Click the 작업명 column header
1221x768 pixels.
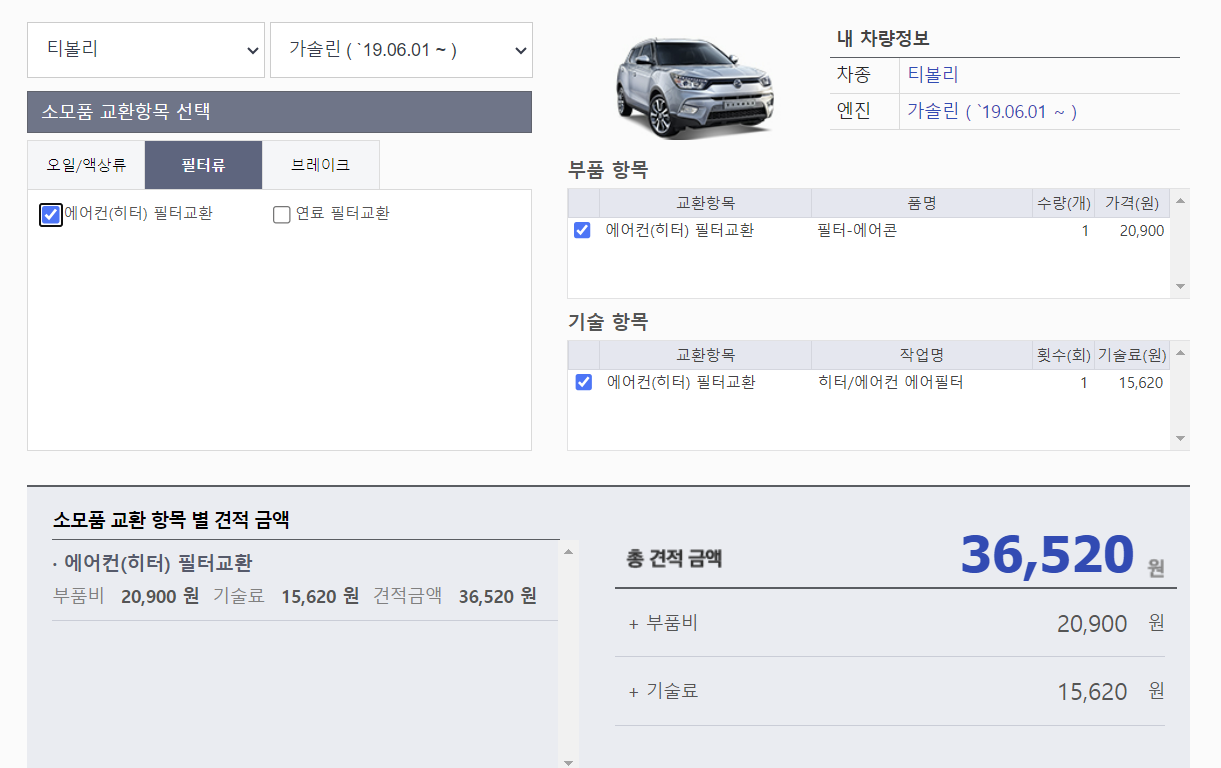[x=921, y=355]
